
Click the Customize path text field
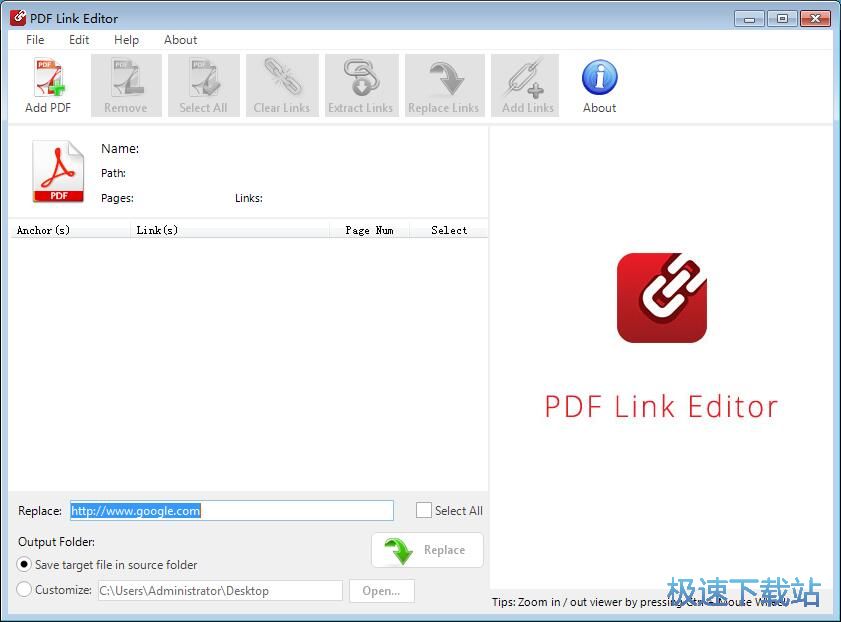219,590
